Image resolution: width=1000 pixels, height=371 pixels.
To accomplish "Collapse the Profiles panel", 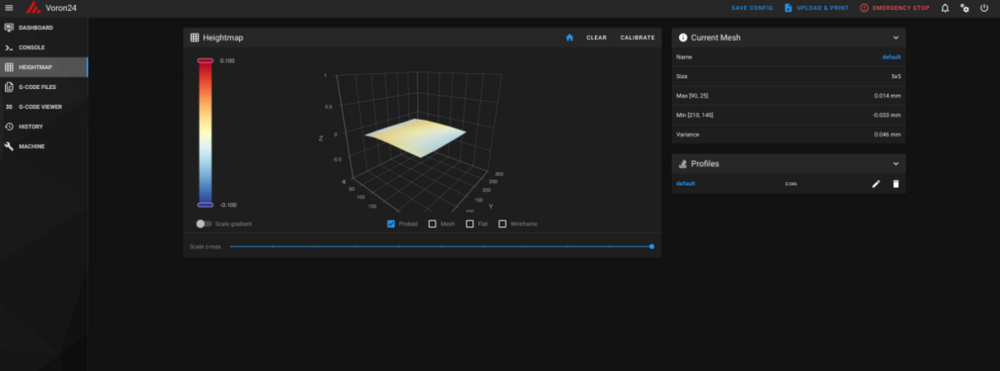I will [x=895, y=164].
